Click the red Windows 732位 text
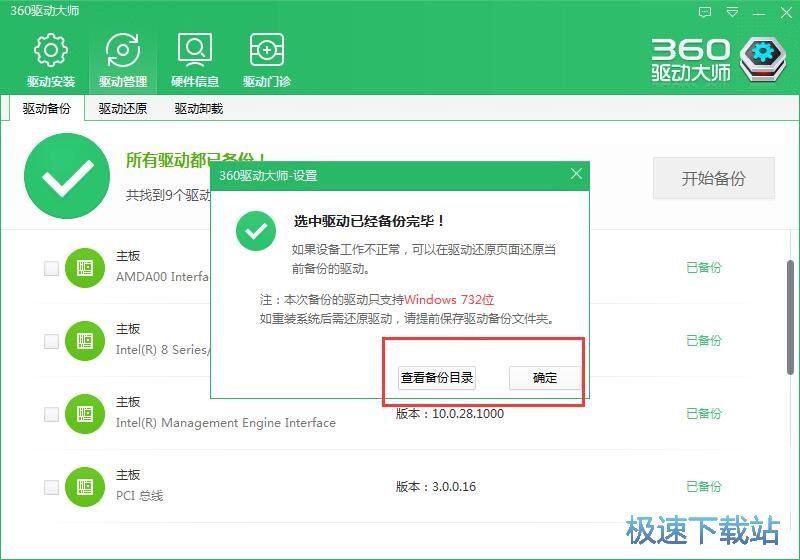This screenshot has height=560, width=800. click(x=449, y=299)
